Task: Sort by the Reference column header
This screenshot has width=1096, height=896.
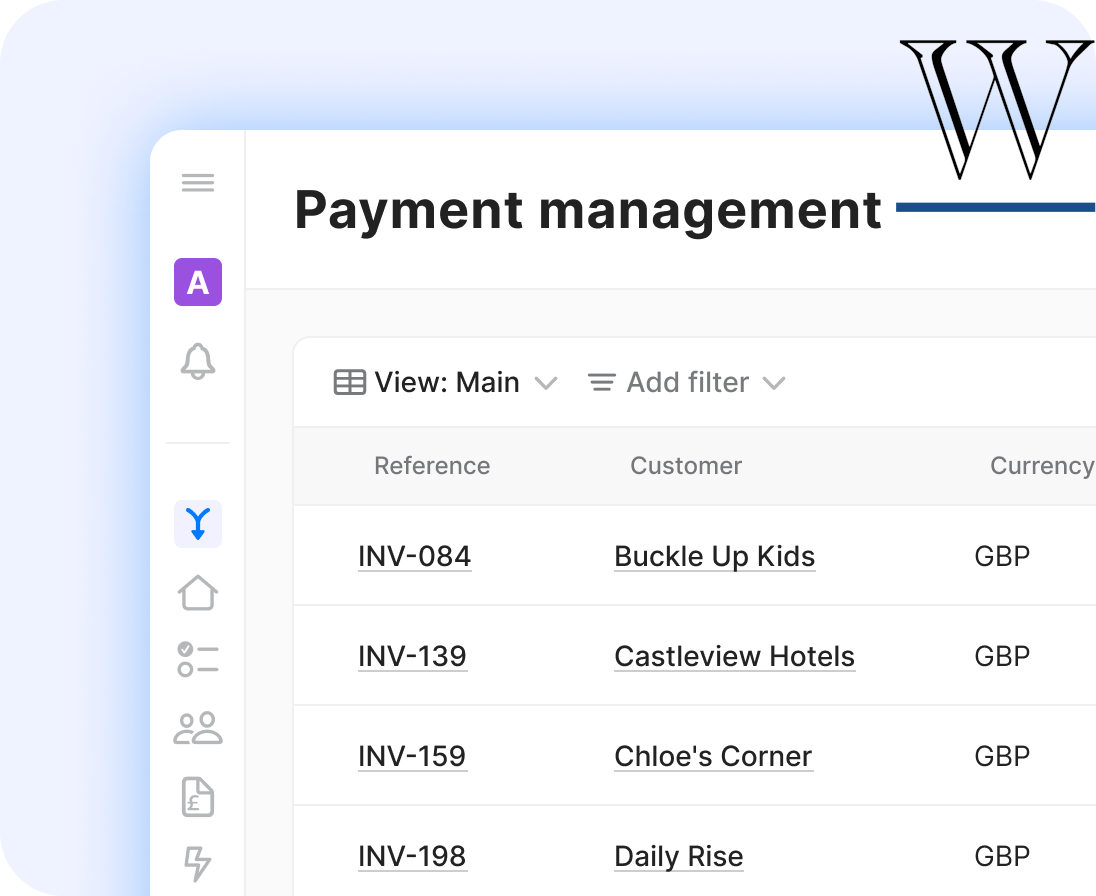Action: click(432, 466)
